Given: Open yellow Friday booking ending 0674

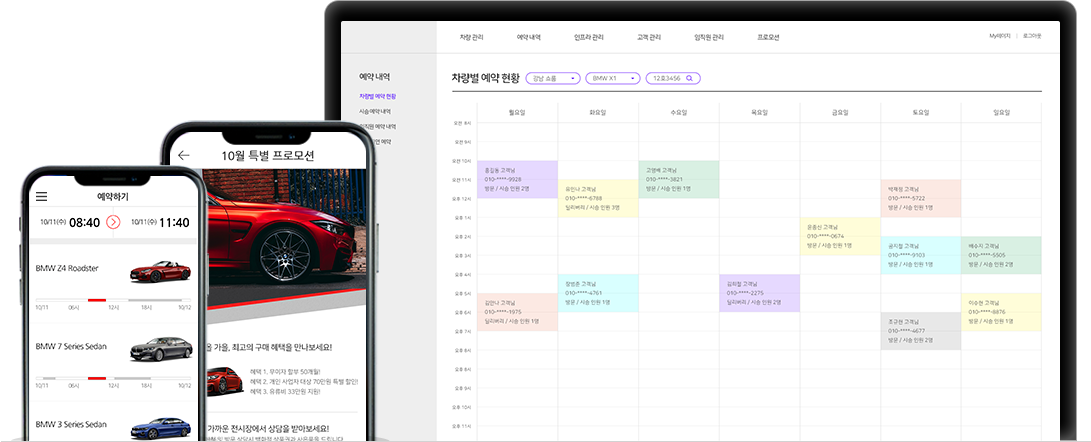Looking at the screenshot, I should pyautogui.click(x=840, y=236).
